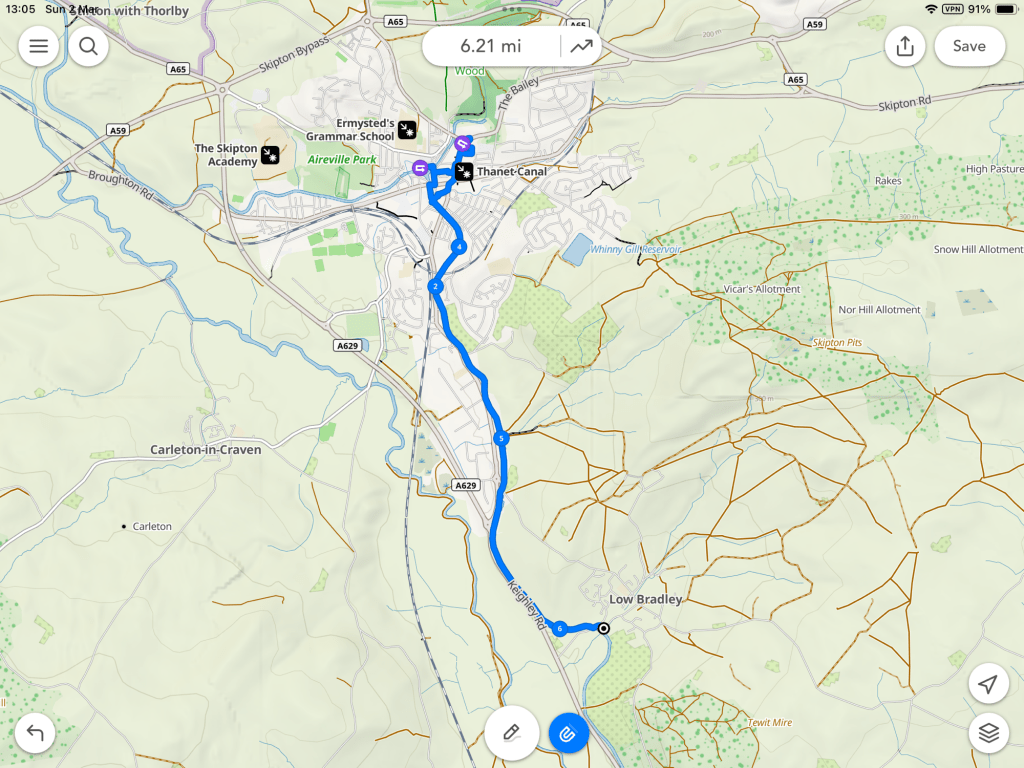Center map on current location arrow
The height and width of the screenshot is (768, 1024).
(988, 684)
